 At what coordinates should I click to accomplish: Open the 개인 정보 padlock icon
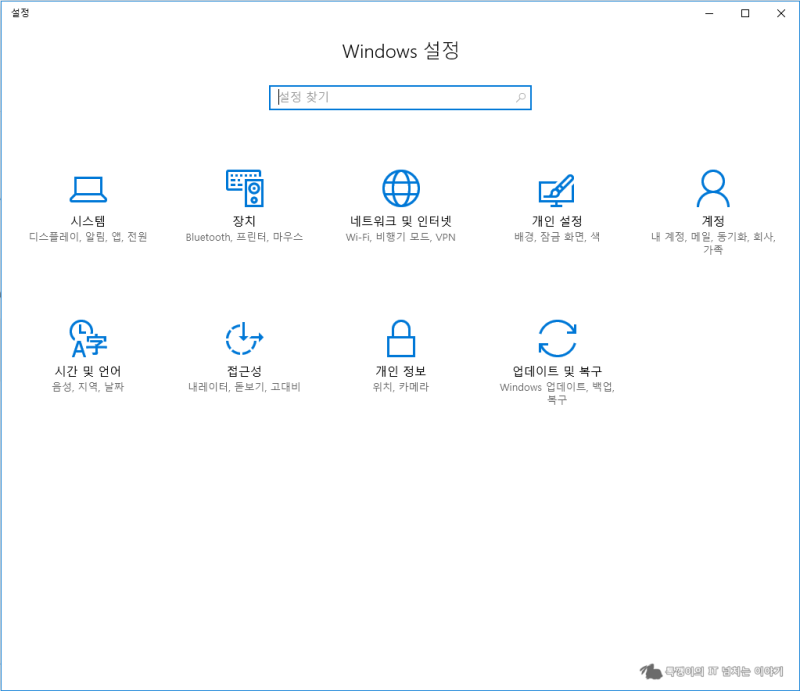[x=401, y=338]
